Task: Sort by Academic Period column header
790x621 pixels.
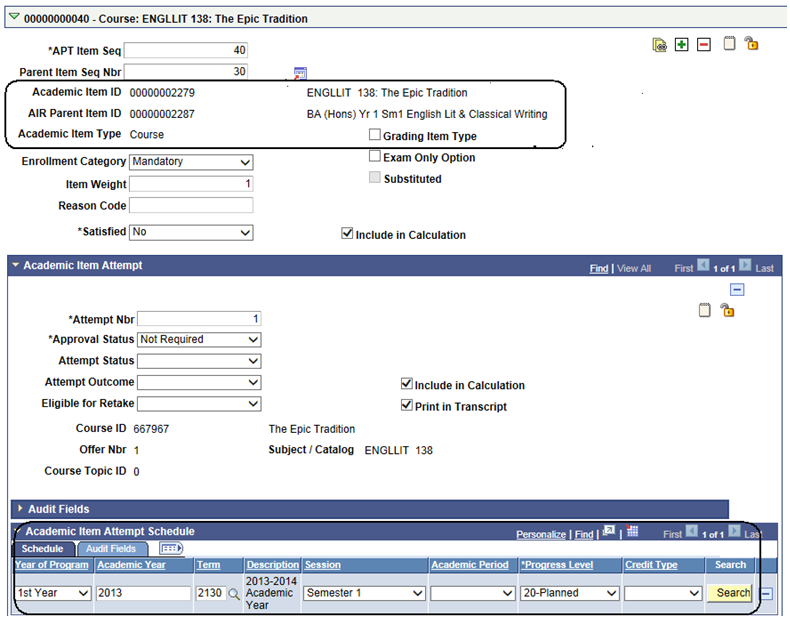Action: (x=470, y=565)
